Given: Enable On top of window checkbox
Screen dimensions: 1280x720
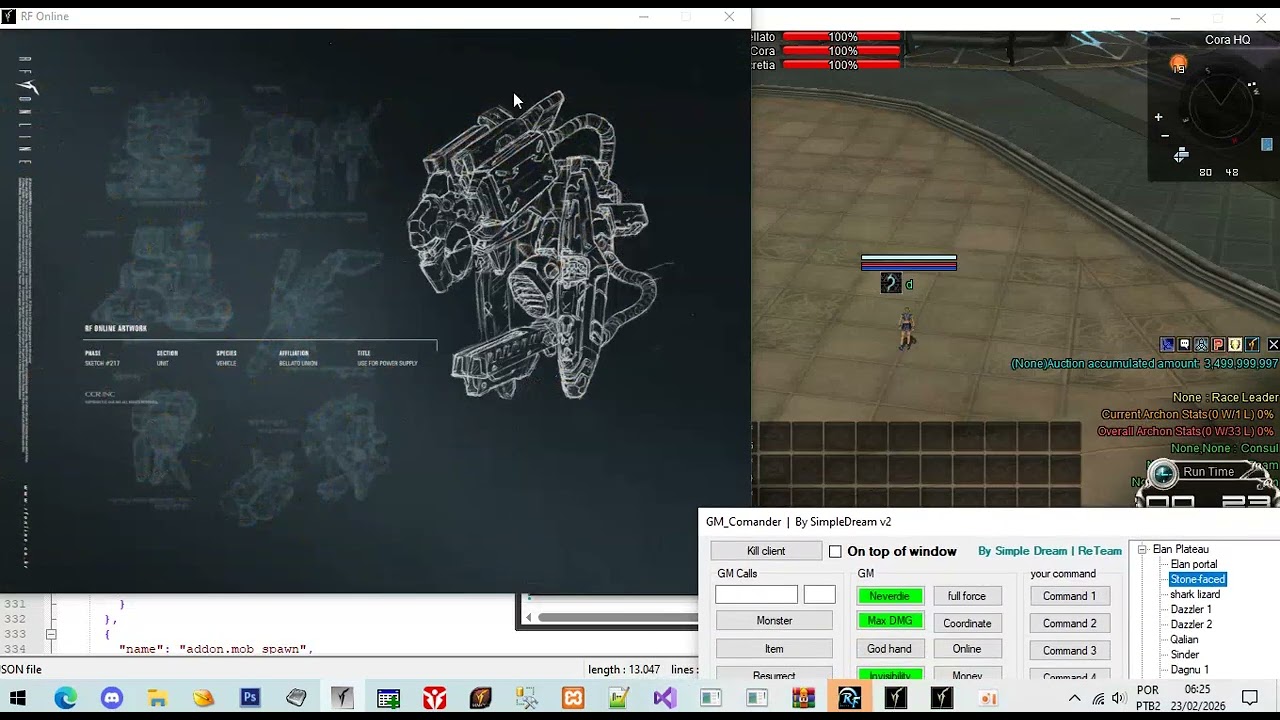Looking at the screenshot, I should point(835,551).
